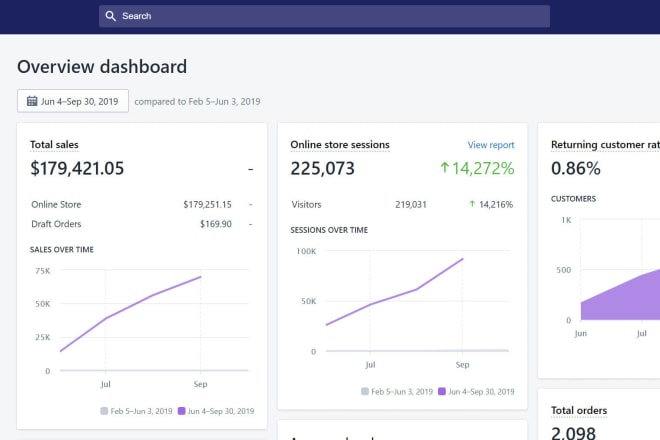Click the Draft Orders row label
The width and height of the screenshot is (660, 440).
56,224
